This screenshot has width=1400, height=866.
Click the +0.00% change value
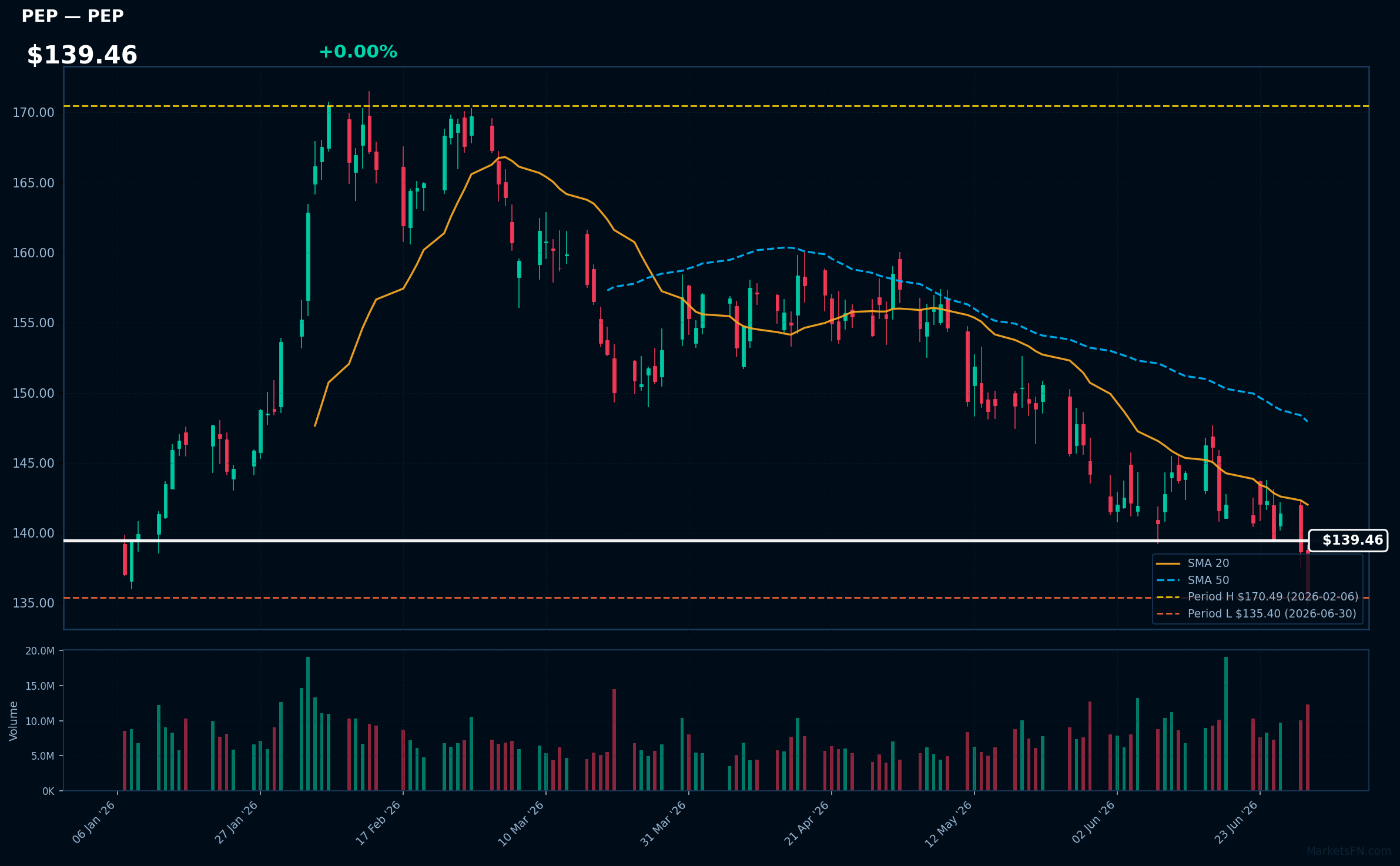(x=358, y=52)
